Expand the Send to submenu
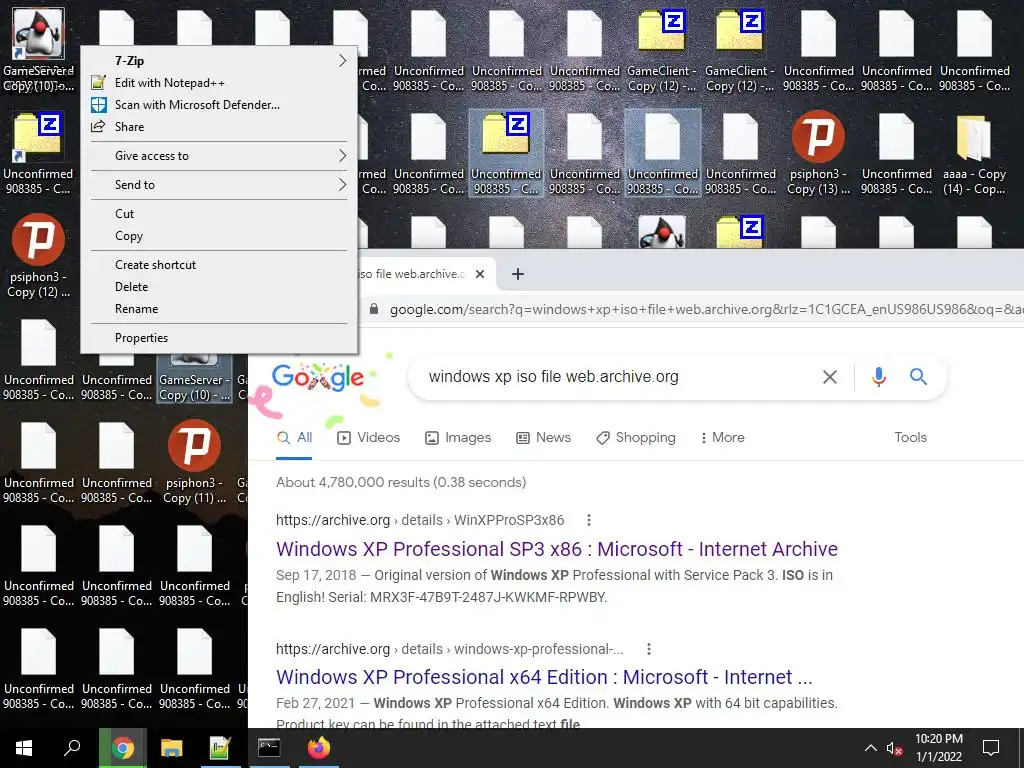 pyautogui.click(x=219, y=185)
